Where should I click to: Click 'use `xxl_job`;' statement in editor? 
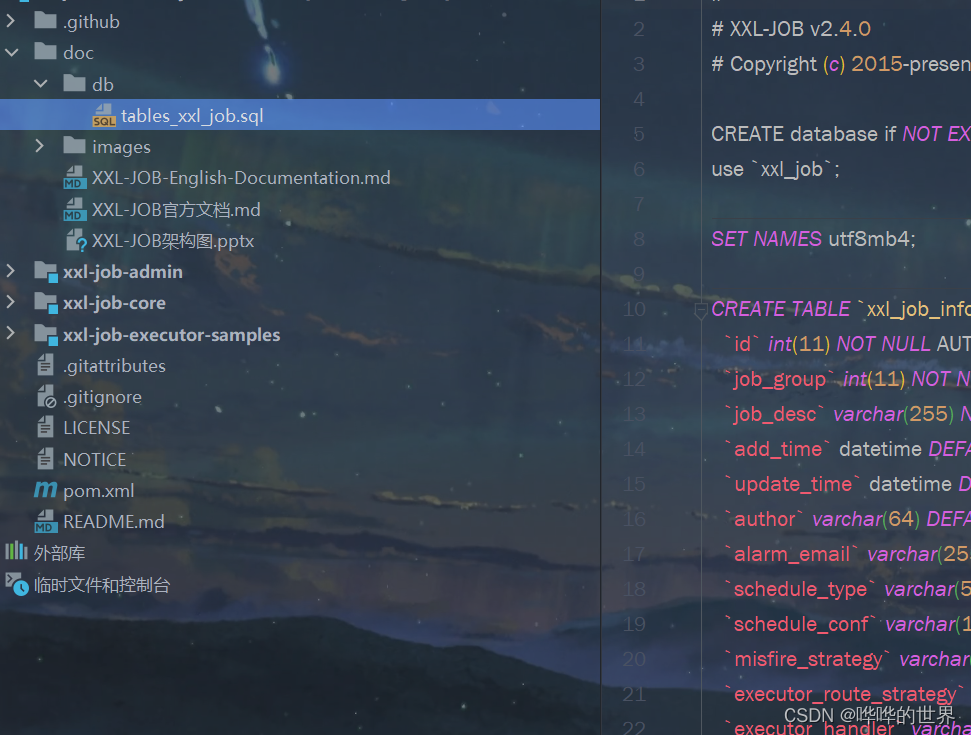pyautogui.click(x=775, y=169)
